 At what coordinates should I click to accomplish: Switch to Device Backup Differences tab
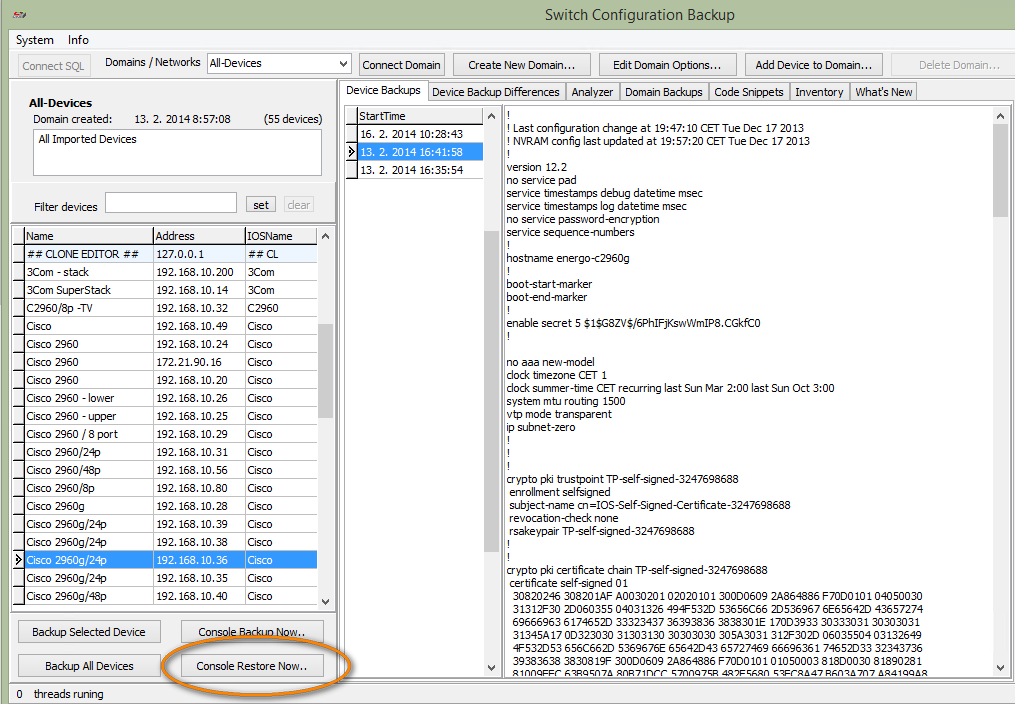(496, 92)
